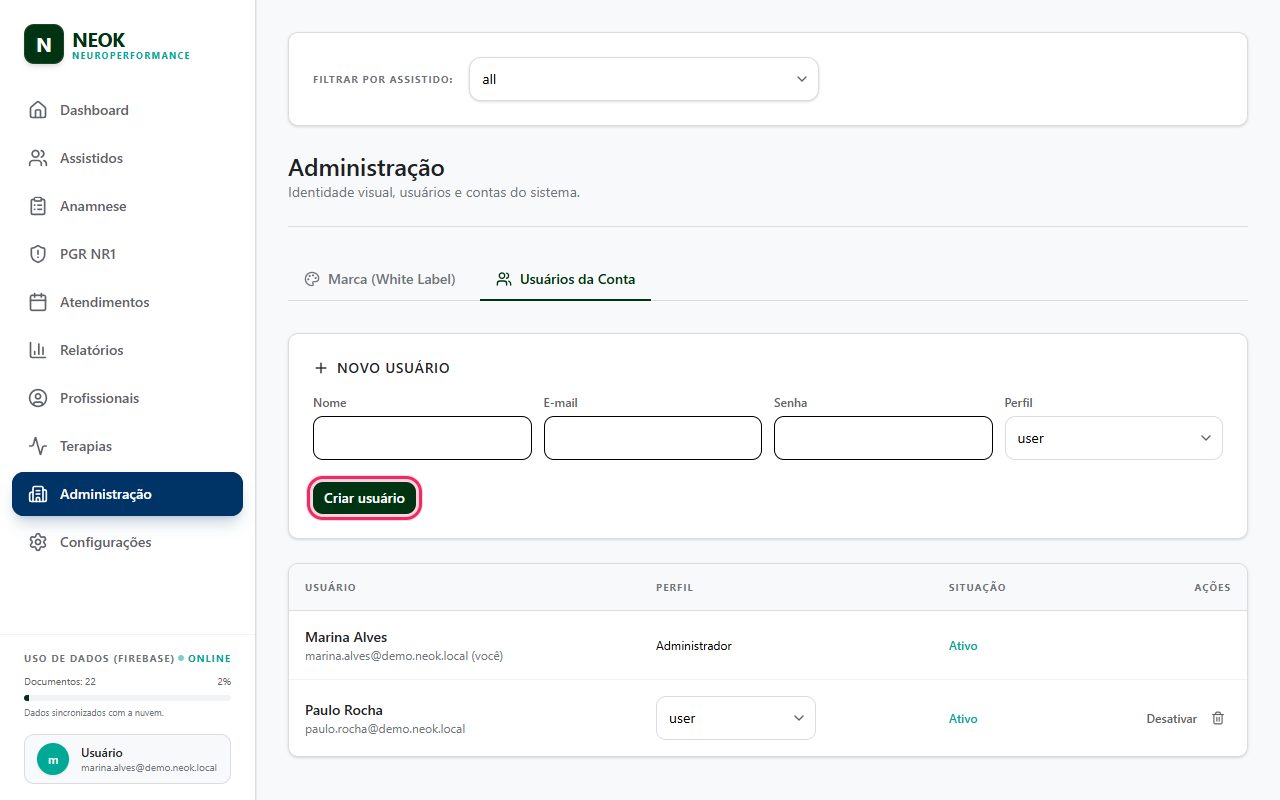Click Ativo status for Paulo Rocha
Viewport: 1280px width, 800px height.
click(x=963, y=719)
